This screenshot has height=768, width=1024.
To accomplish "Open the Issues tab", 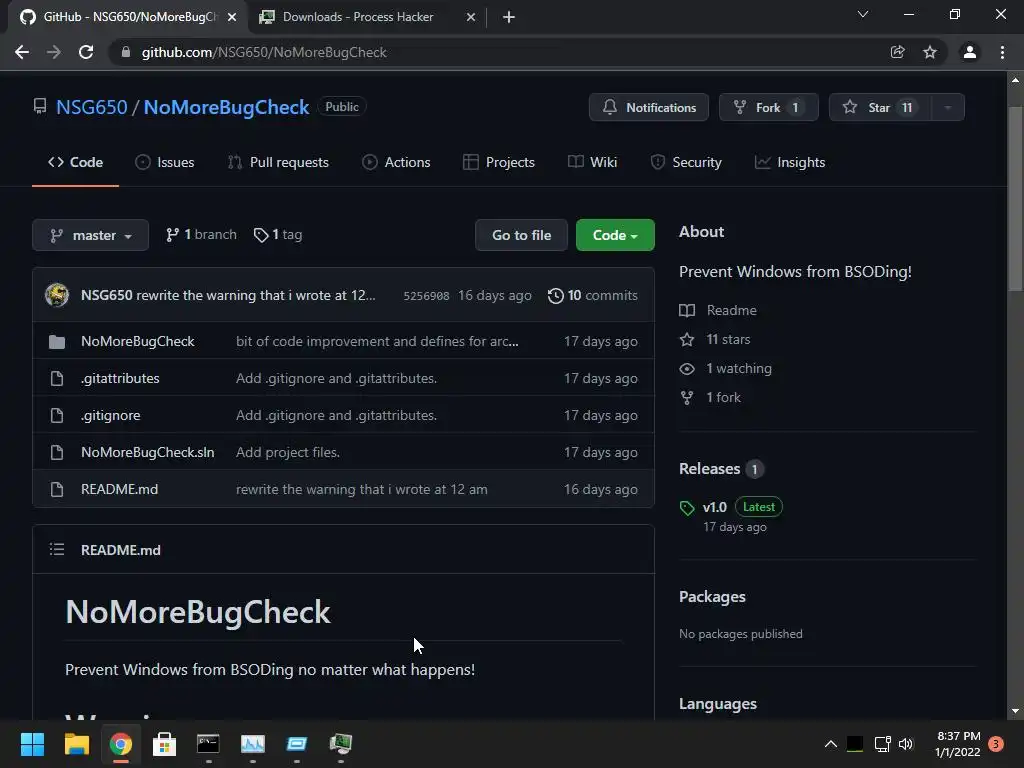I will [165, 162].
